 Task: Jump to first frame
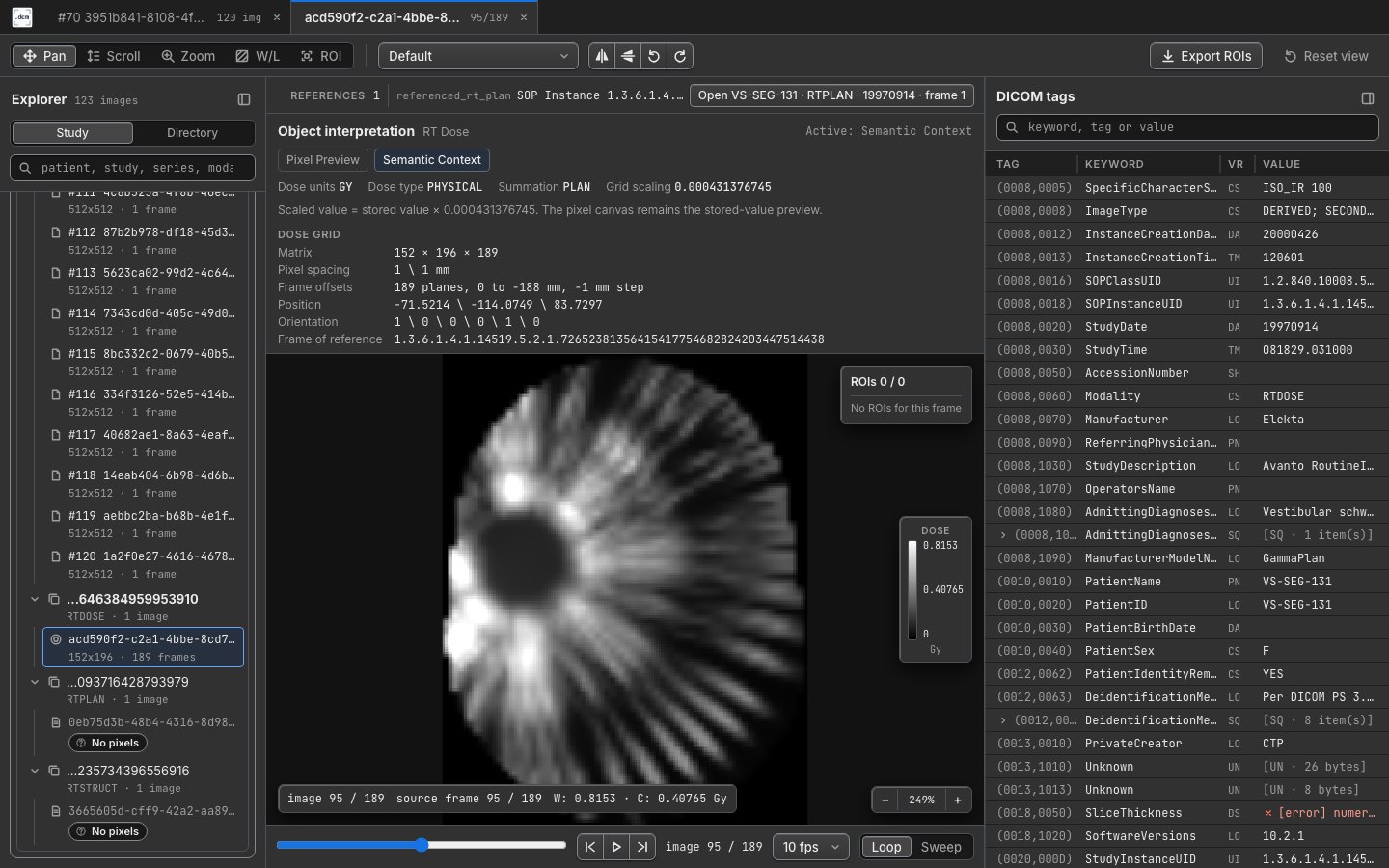[590, 847]
